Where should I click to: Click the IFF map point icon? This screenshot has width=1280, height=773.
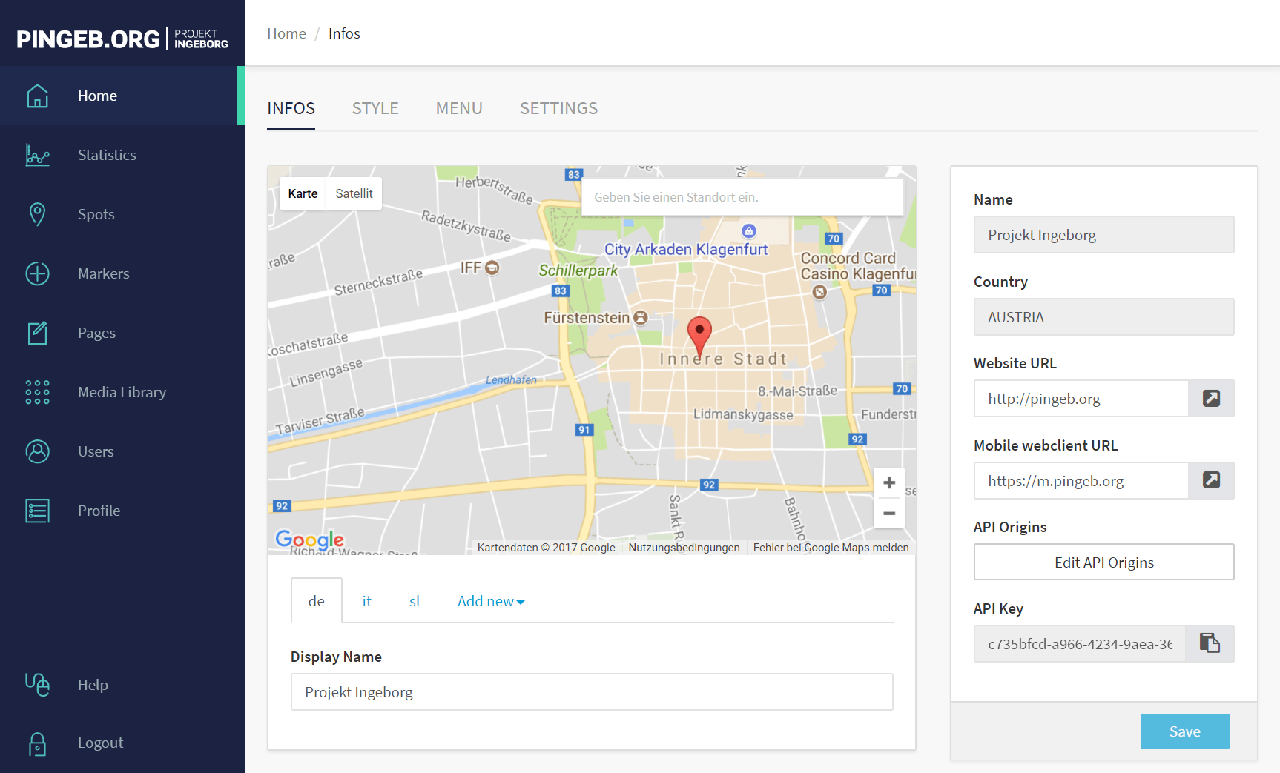coord(491,268)
